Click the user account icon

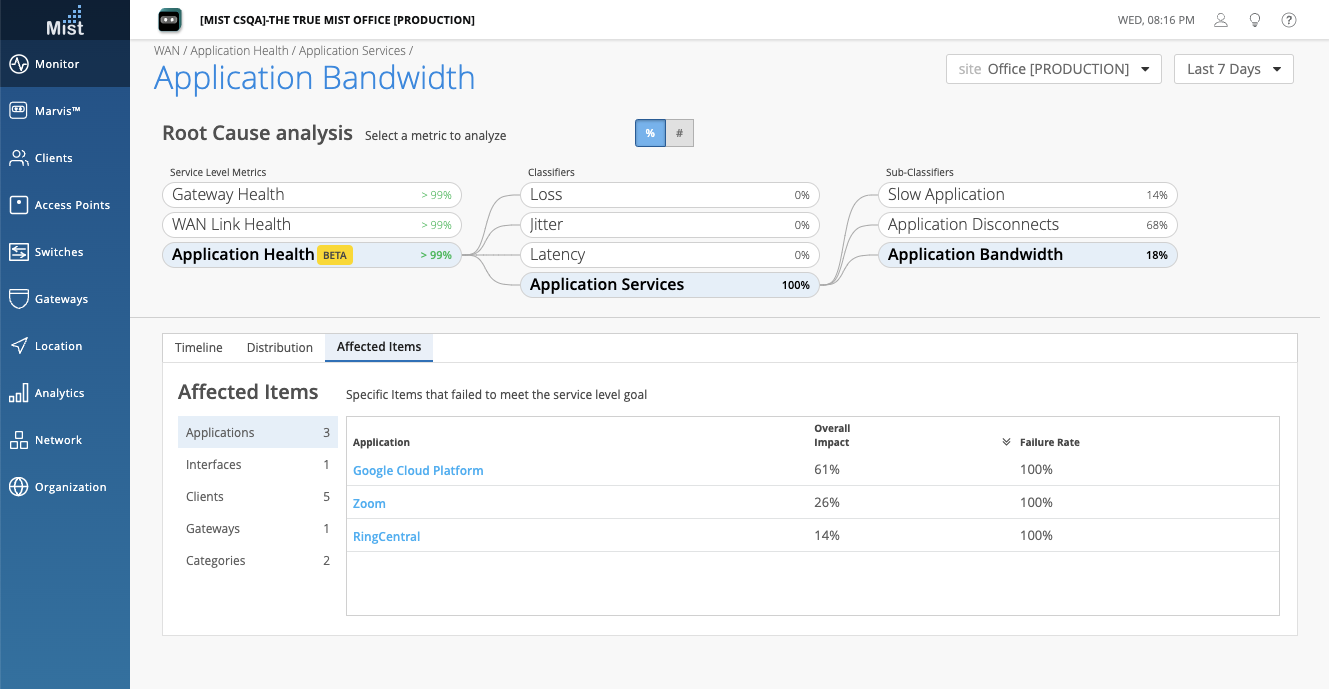click(1221, 20)
